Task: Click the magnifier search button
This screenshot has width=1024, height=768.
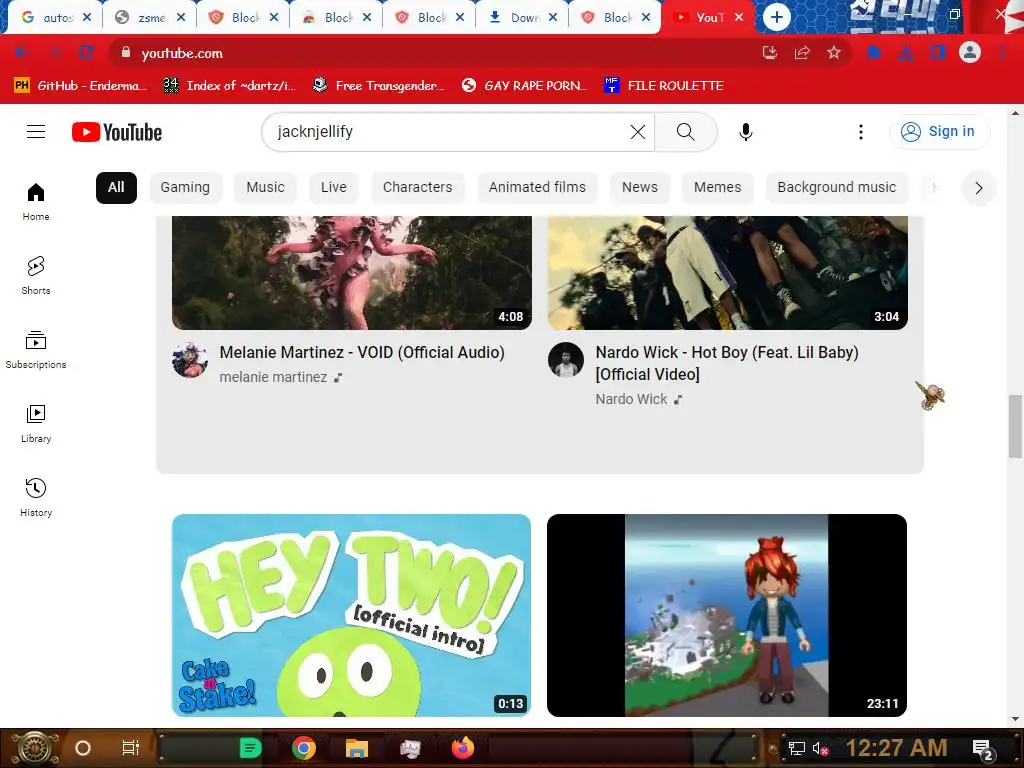Action: tap(686, 132)
